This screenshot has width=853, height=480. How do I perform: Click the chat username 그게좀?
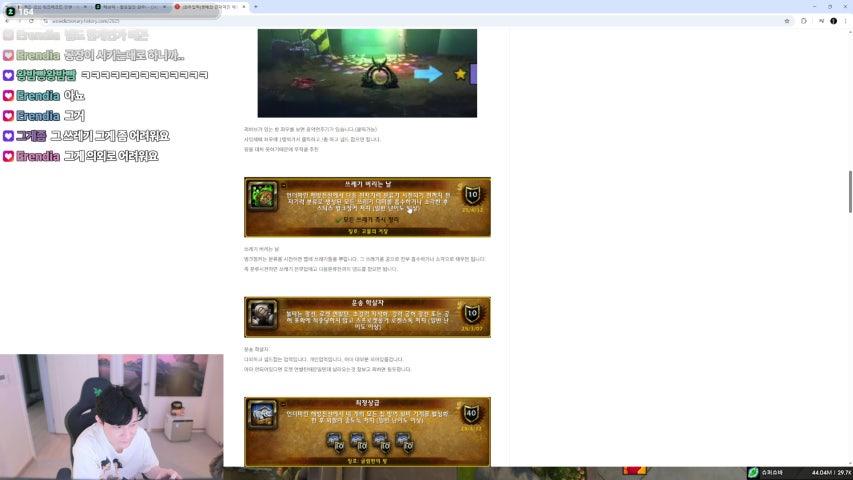(x=31, y=136)
